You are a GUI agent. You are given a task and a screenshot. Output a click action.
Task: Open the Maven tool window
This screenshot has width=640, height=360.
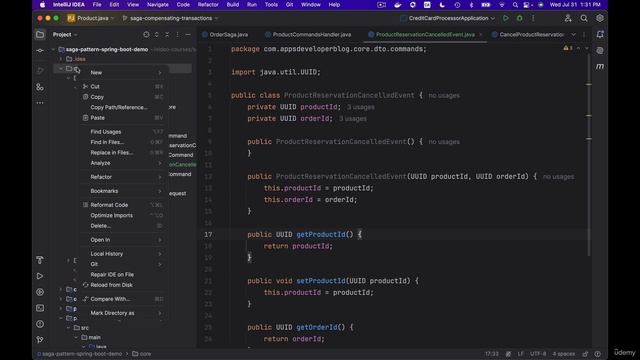click(600, 66)
